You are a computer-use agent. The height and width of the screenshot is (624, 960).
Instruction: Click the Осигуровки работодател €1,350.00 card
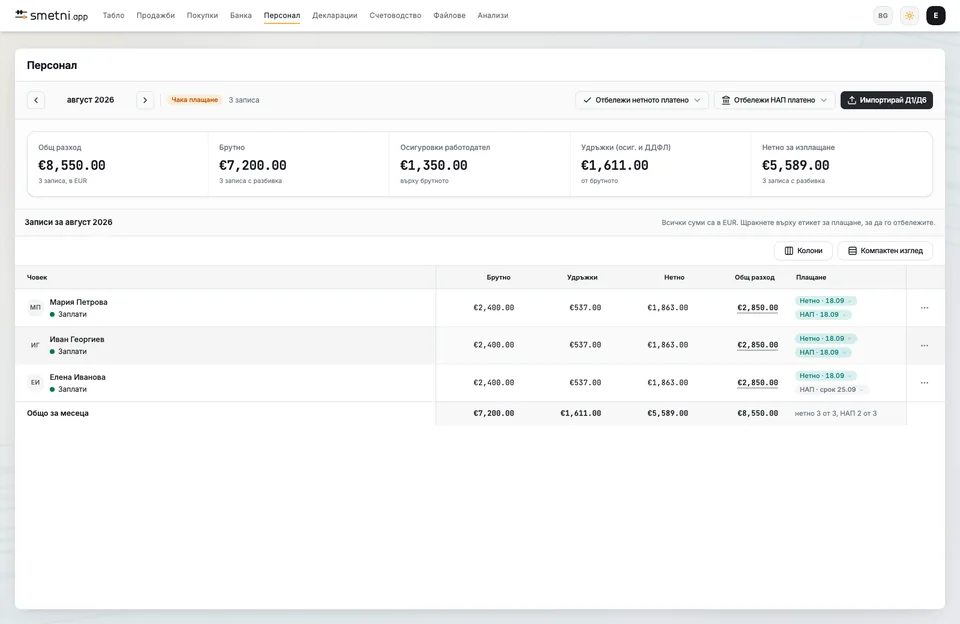pos(479,164)
